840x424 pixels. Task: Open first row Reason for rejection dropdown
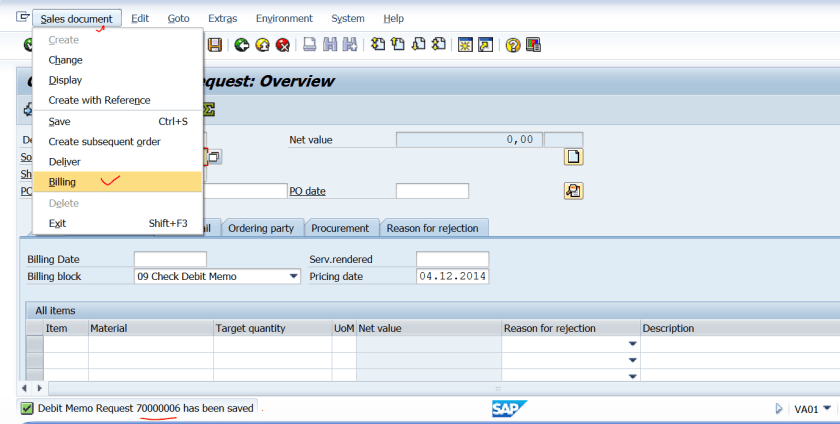coord(632,344)
